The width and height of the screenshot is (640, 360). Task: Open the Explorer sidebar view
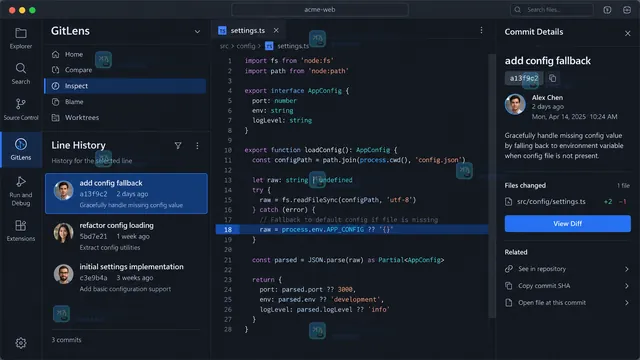pyautogui.click(x=21, y=38)
